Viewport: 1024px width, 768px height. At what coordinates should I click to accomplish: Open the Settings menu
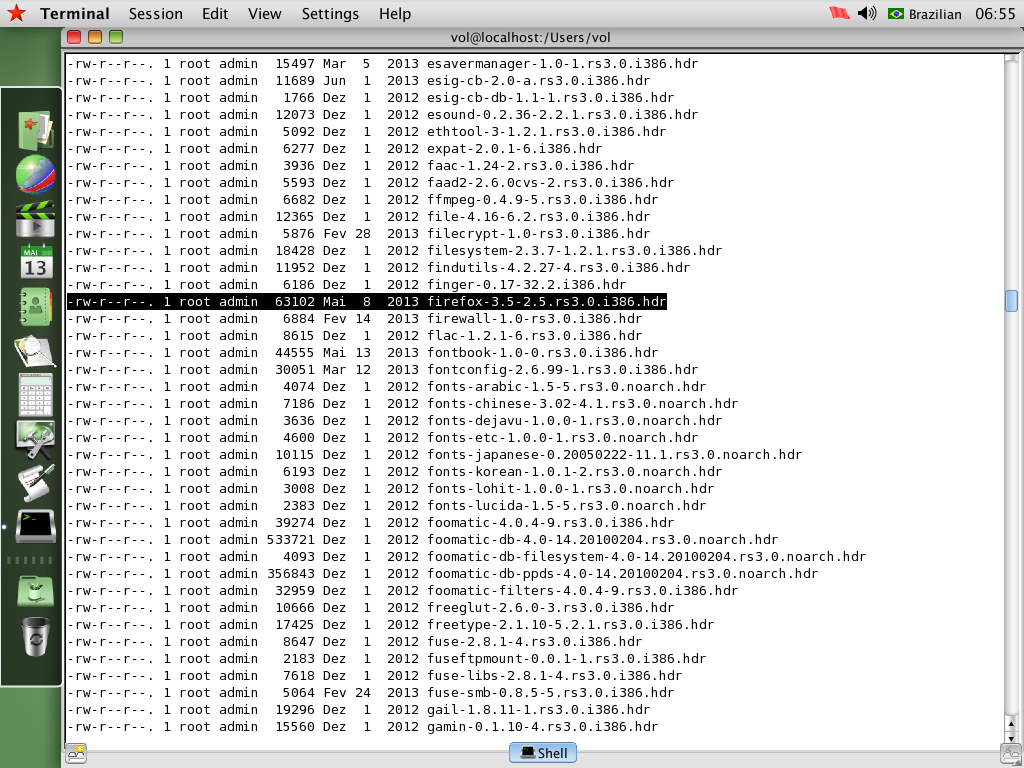coord(330,14)
